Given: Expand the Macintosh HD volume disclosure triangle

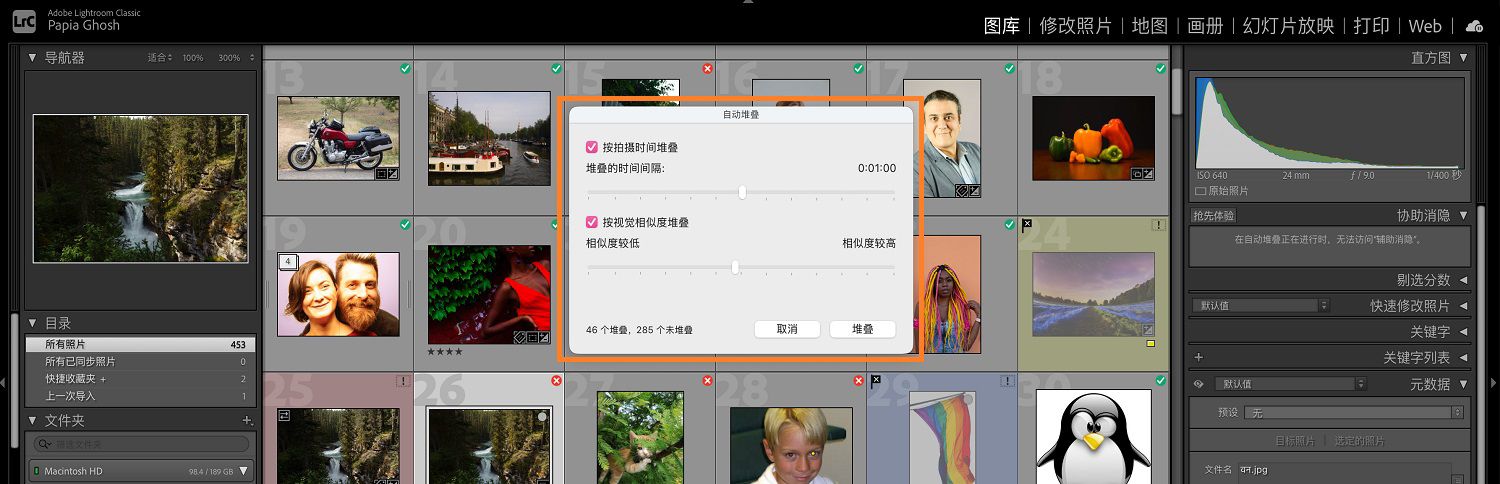Looking at the screenshot, I should [243, 471].
